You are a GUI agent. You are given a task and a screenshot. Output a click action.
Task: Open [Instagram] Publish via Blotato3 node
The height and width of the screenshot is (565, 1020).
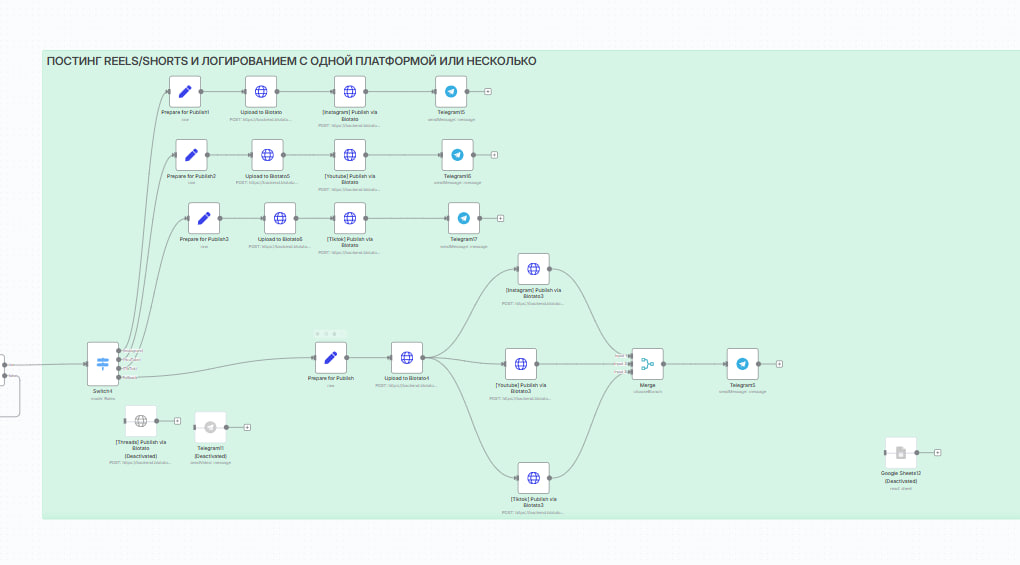coord(533,269)
